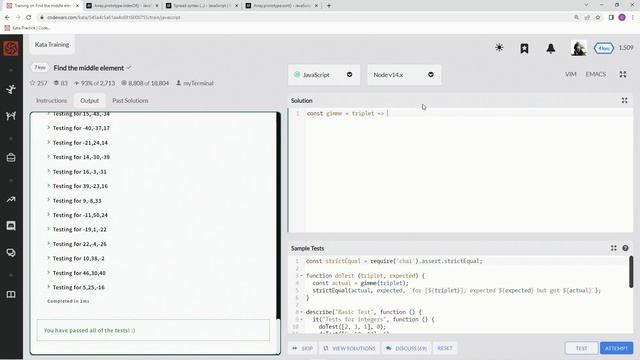Screen dimensions: 640x360
Task: Expand test result for -11,50,24
Action: tap(78, 215)
